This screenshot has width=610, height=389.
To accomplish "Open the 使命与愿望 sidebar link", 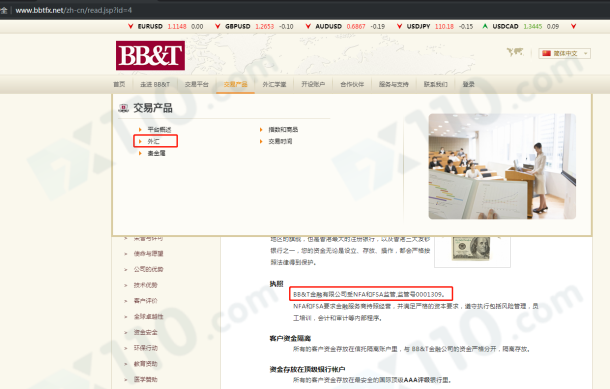I will pos(149,254).
